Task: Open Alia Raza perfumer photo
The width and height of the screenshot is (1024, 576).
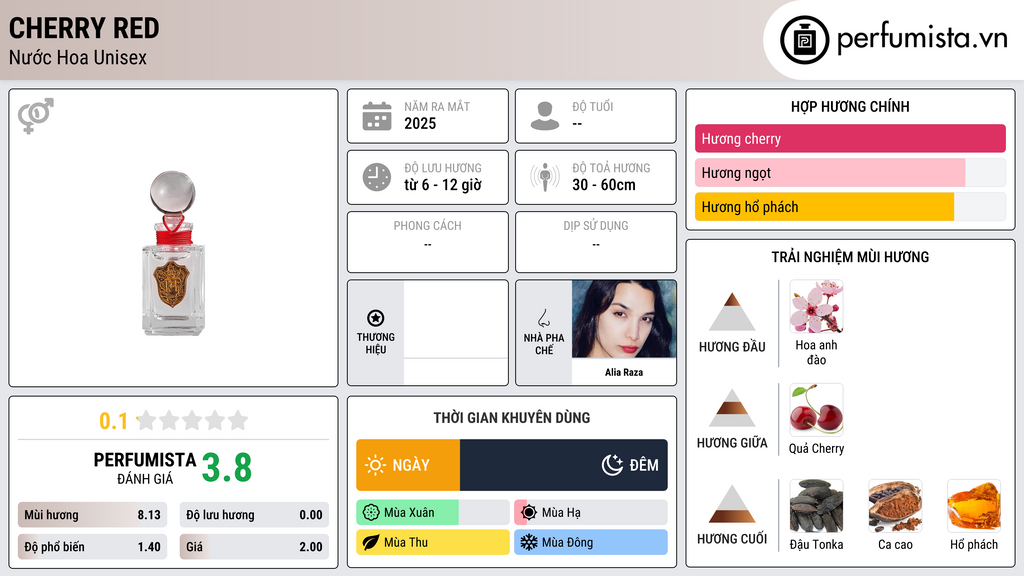Action: pos(624,319)
